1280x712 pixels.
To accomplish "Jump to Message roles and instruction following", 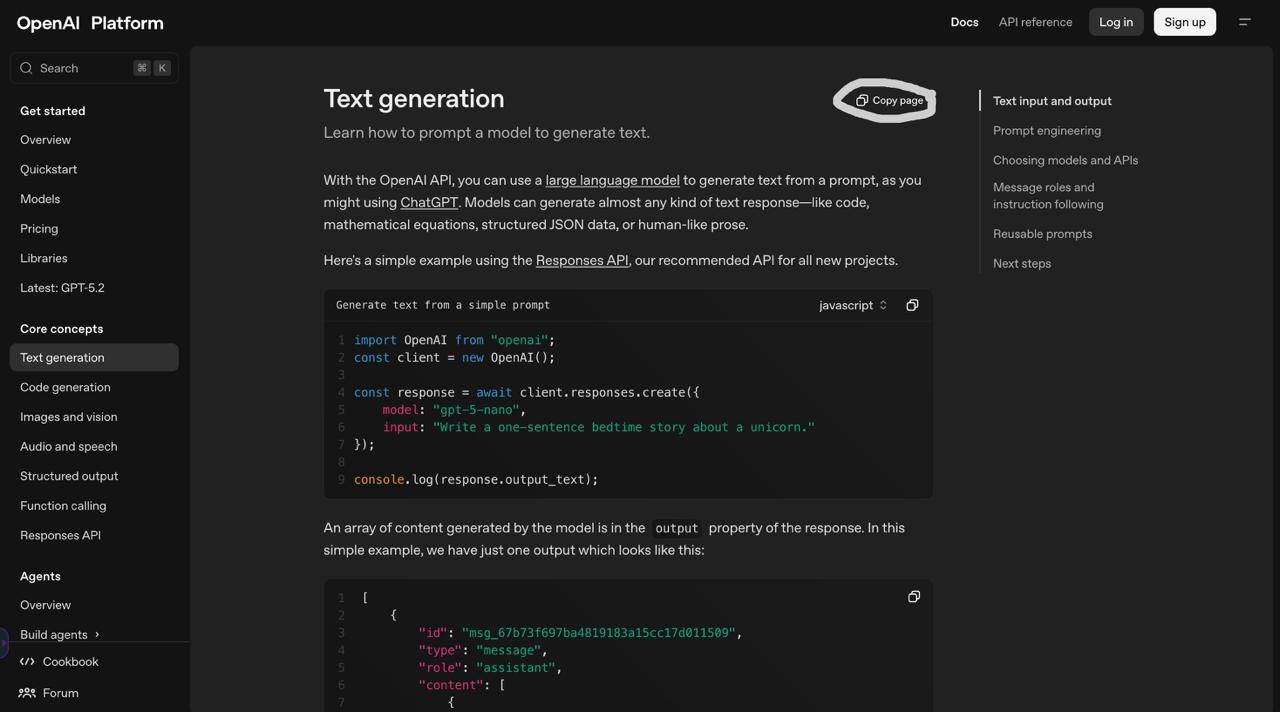I will pyautogui.click(x=1048, y=195).
